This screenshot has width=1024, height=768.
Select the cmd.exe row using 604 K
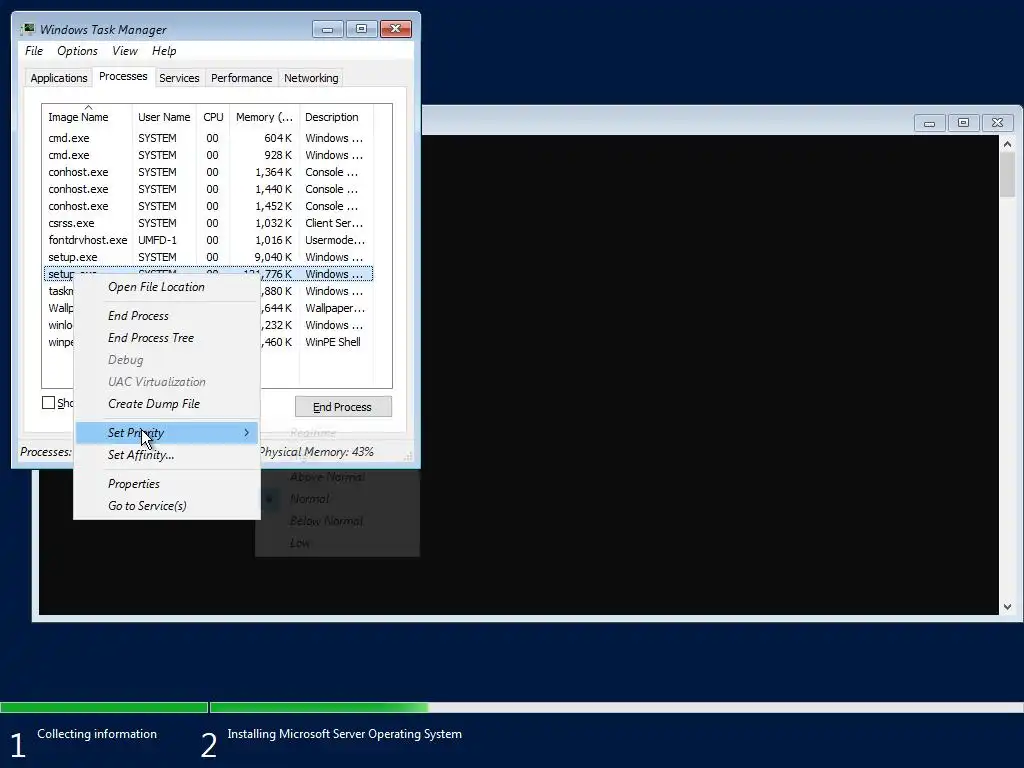click(208, 138)
